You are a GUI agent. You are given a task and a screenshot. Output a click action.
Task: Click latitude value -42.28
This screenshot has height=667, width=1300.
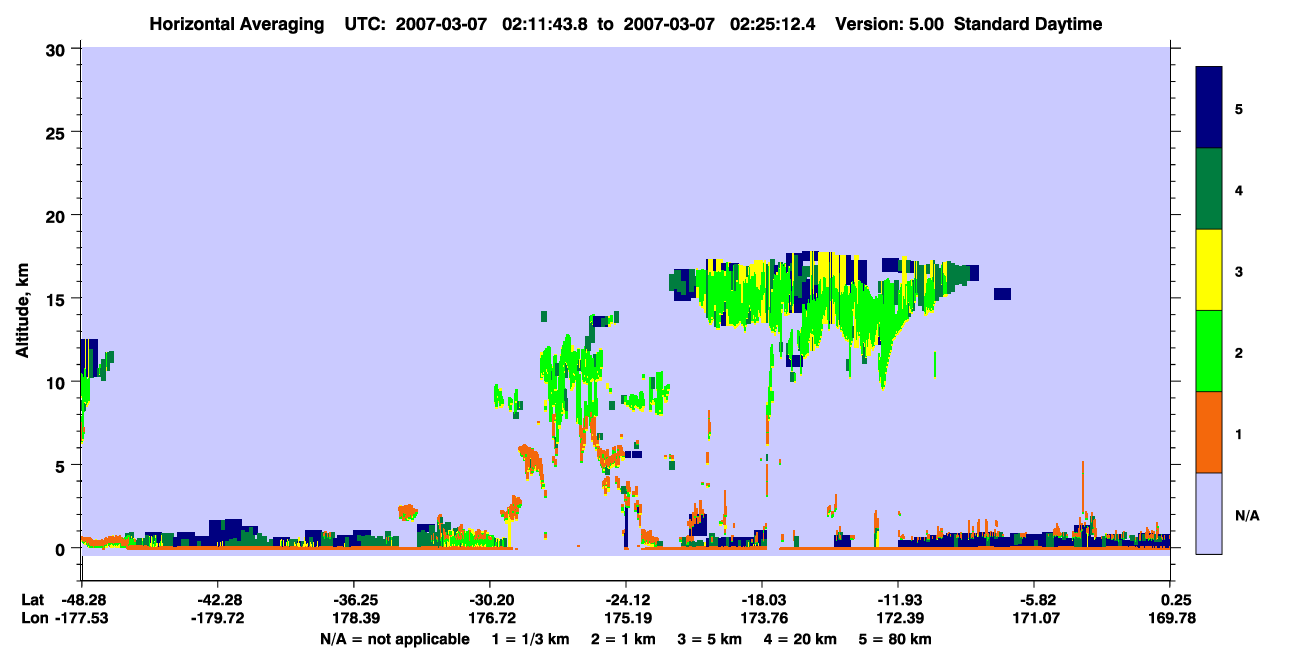(x=217, y=600)
